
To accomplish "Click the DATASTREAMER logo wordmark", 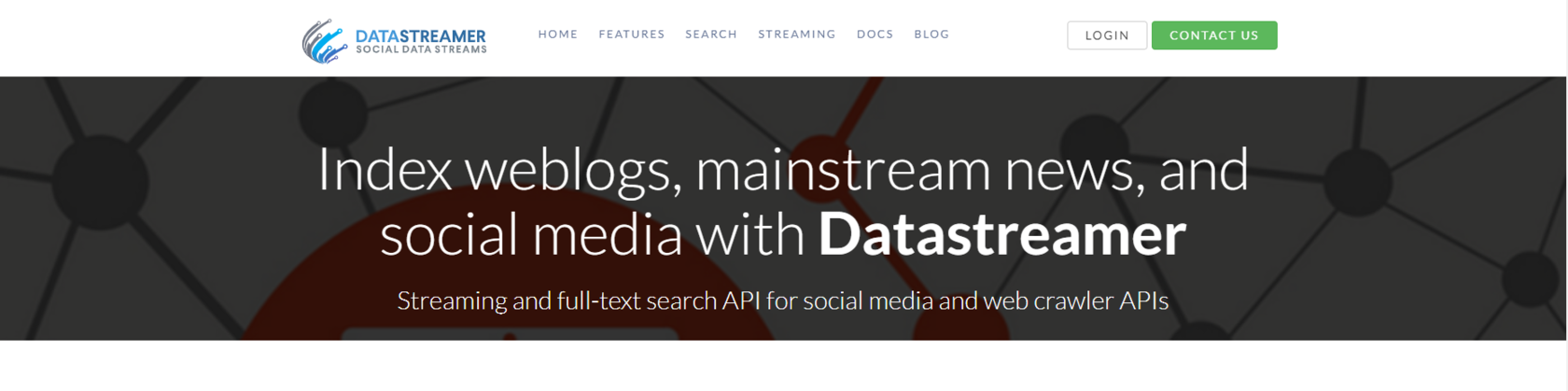I will coord(420,36).
